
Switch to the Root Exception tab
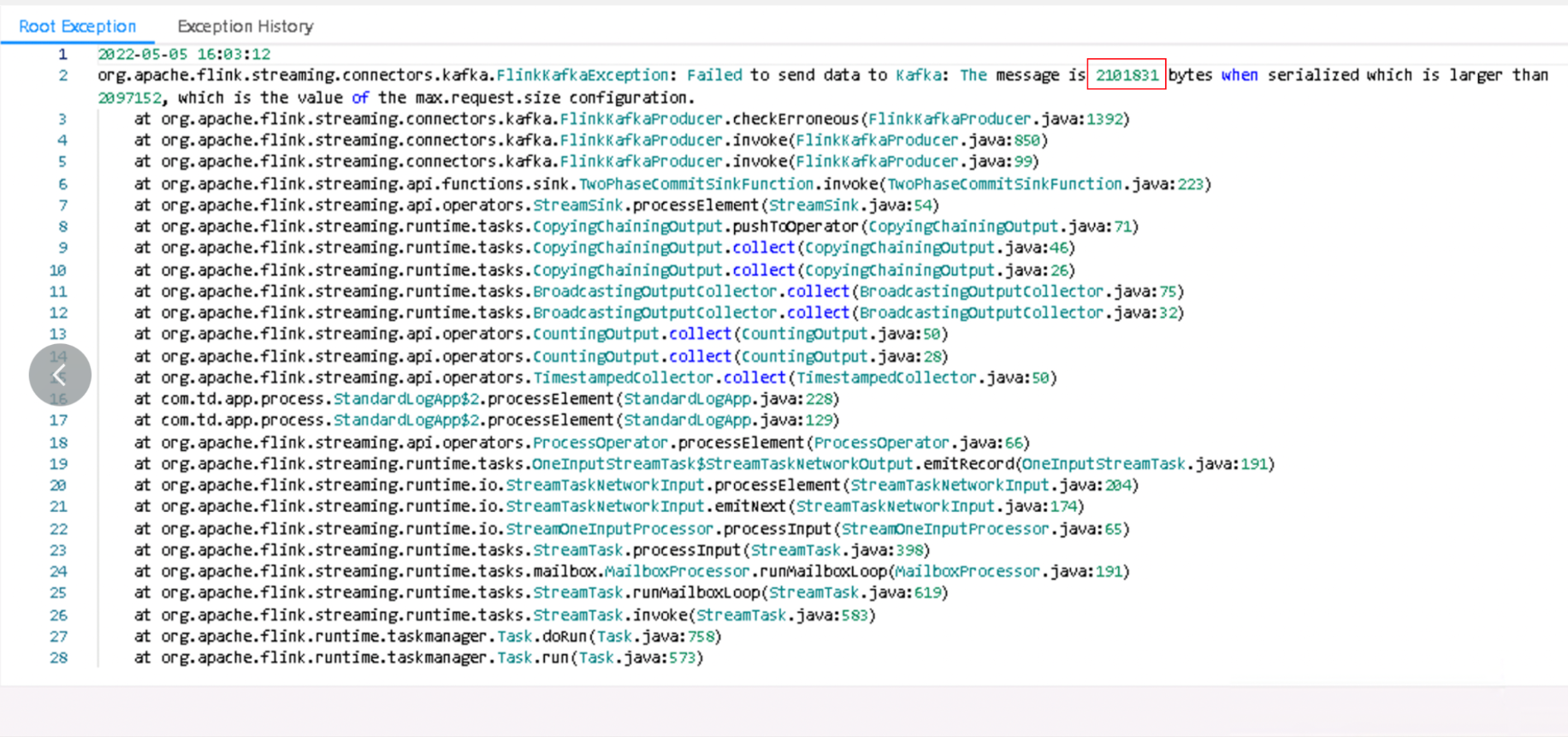tap(77, 27)
